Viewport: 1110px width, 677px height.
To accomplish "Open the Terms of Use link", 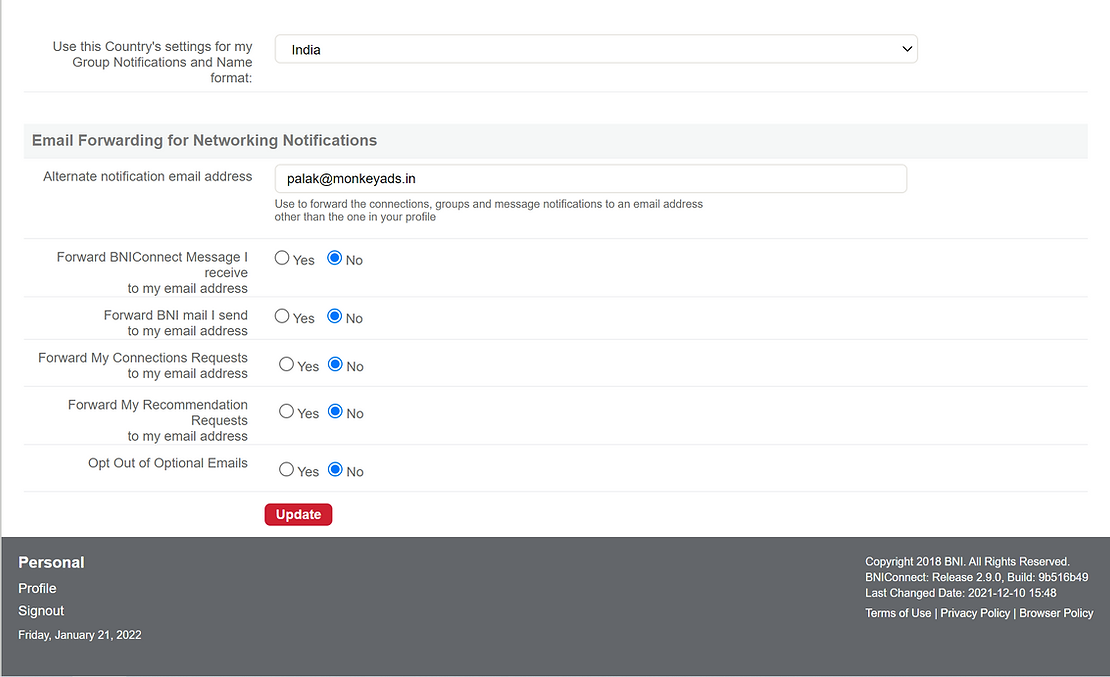I will pyautogui.click(x=898, y=613).
